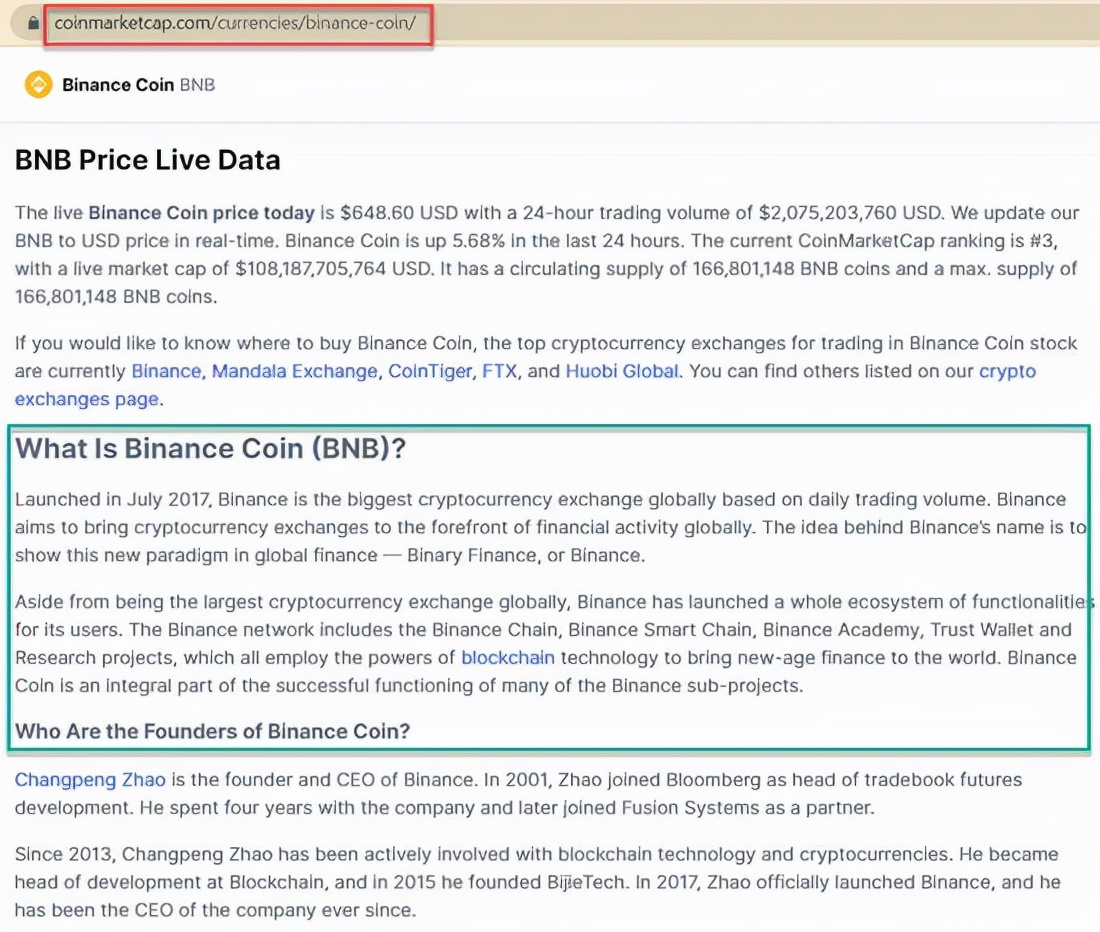Click the BNB ticker symbol in header
Image resolution: width=1100 pixels, height=932 pixels.
pos(197,85)
